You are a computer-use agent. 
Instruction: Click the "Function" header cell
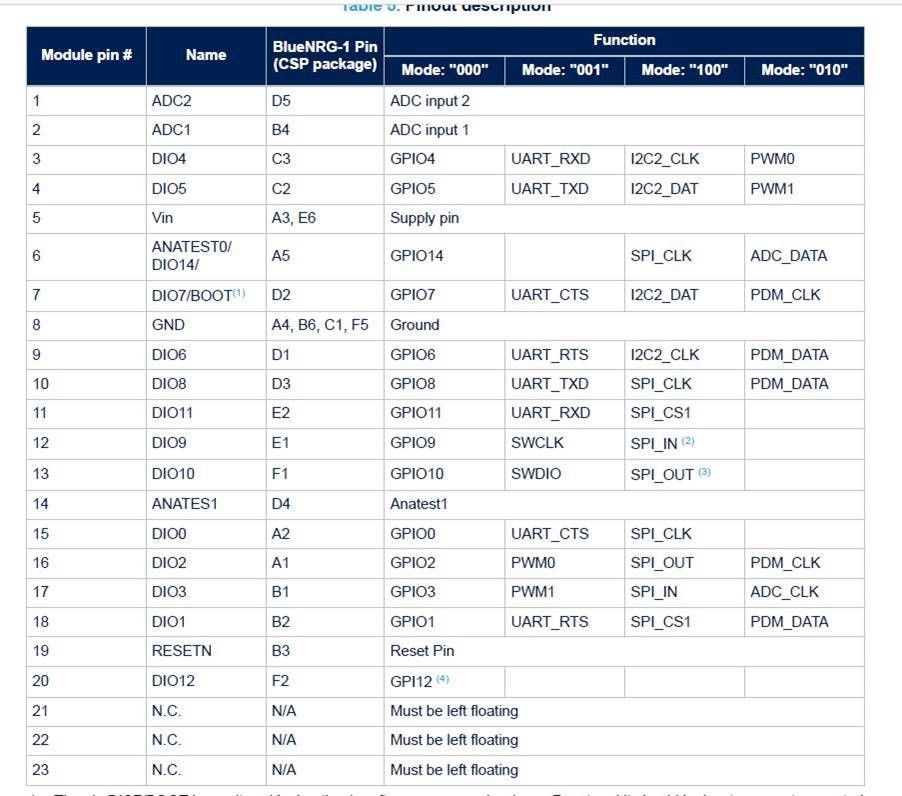click(624, 40)
